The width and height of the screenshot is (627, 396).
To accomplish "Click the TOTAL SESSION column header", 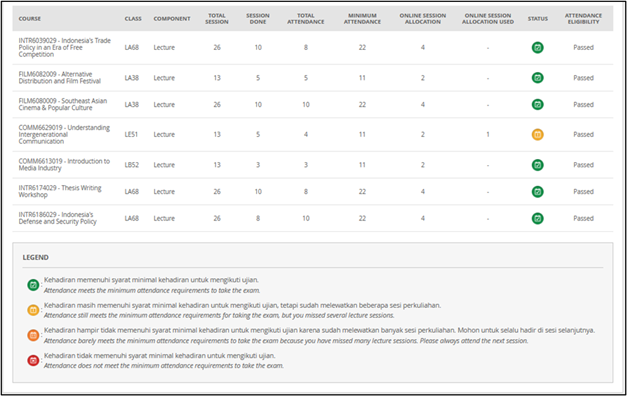I will (x=217, y=19).
